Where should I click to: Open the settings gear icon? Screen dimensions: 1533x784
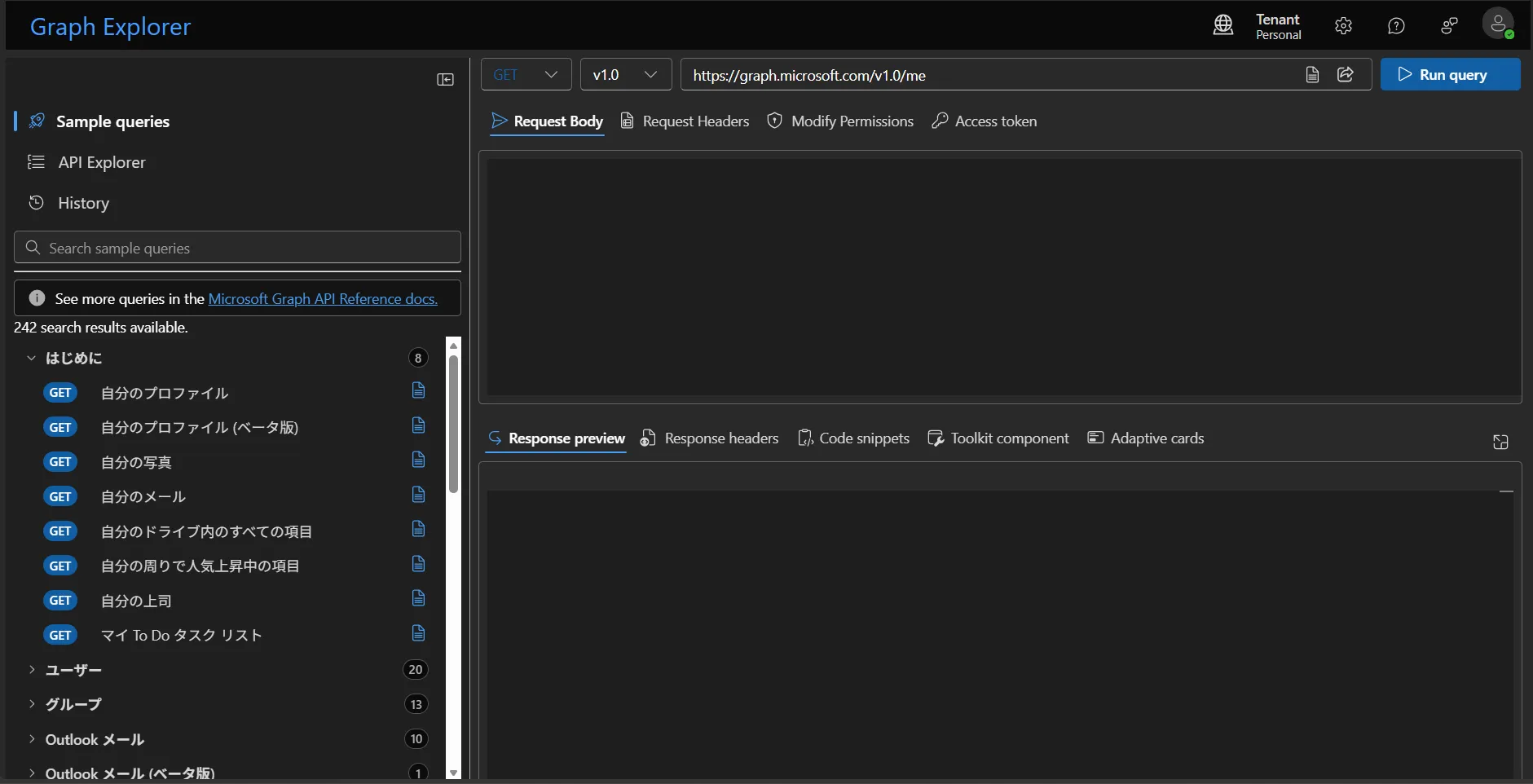[1344, 26]
